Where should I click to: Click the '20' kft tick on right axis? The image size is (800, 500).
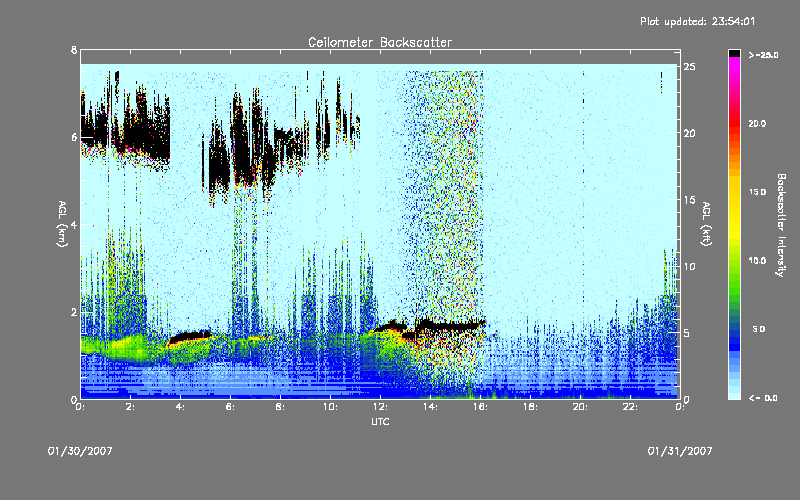click(689, 133)
